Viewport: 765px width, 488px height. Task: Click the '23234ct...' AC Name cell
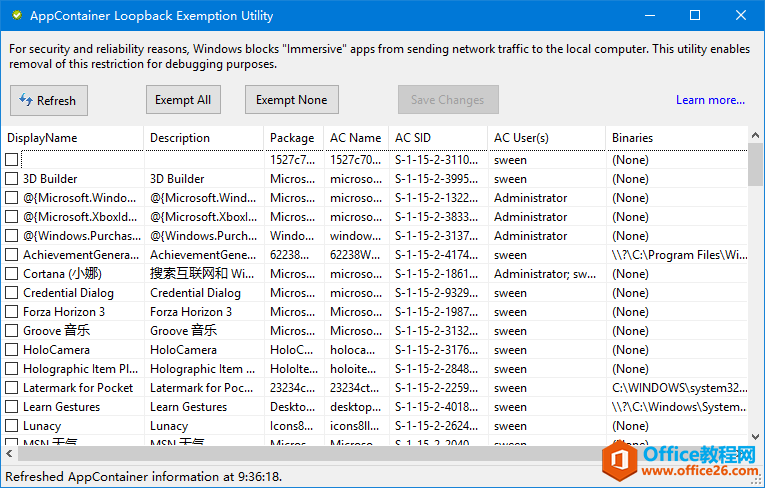tap(357, 388)
